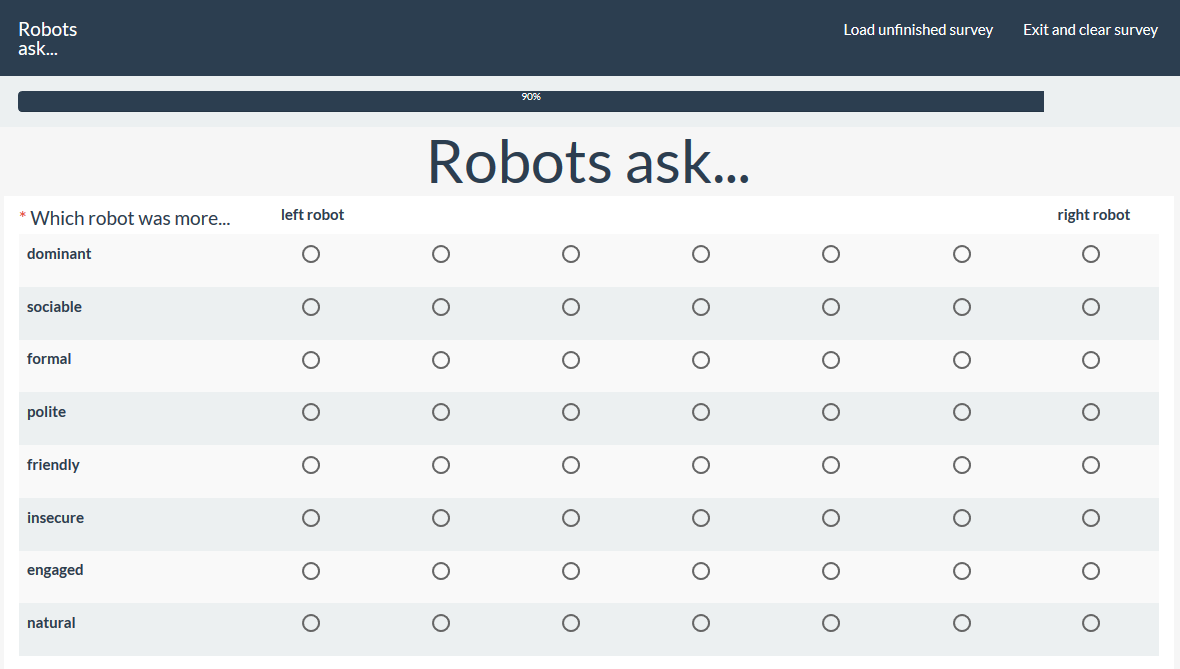
Task: Click the large Robots ask... page heading
Action: pos(588,161)
